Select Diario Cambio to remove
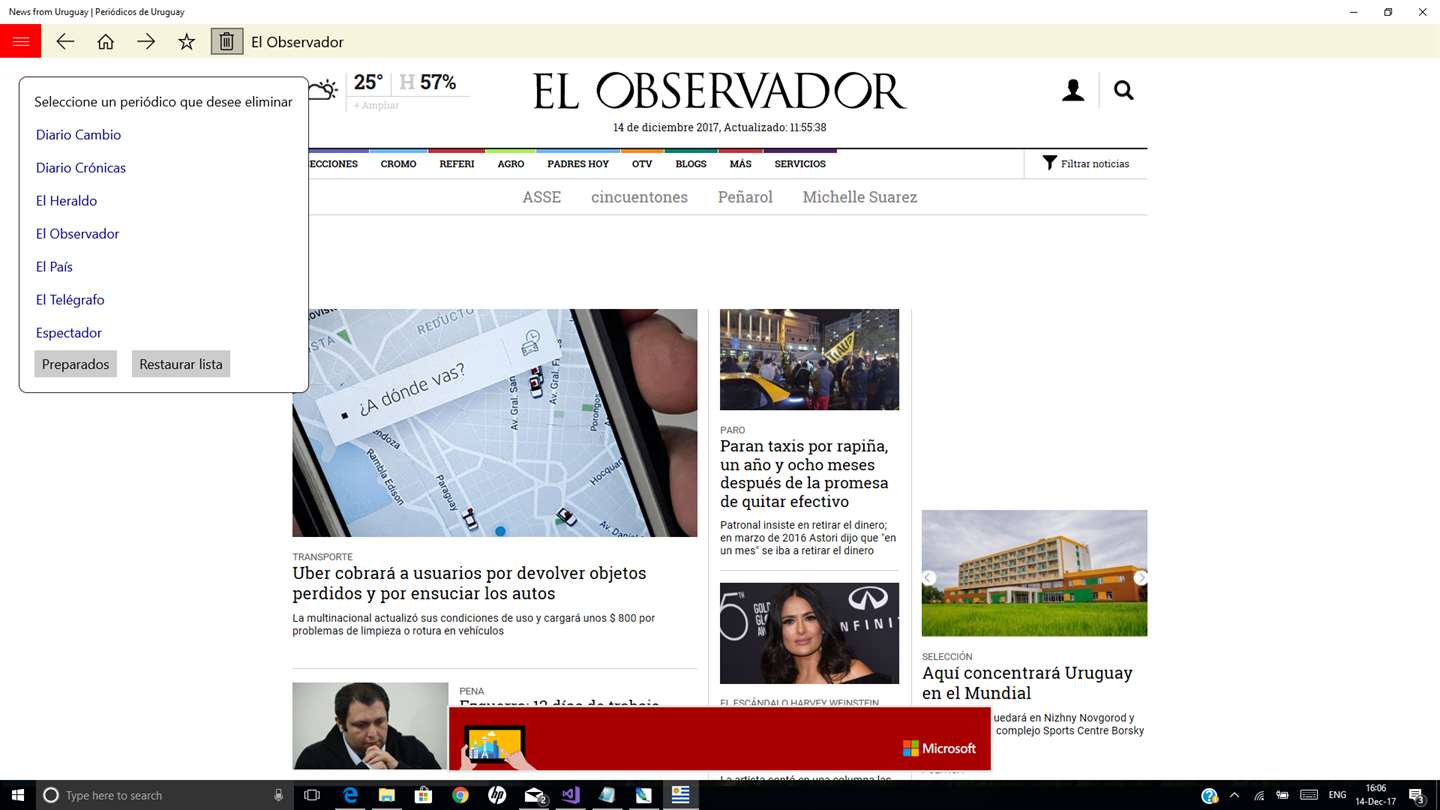Viewport: 1440px width, 810px height. (x=78, y=134)
